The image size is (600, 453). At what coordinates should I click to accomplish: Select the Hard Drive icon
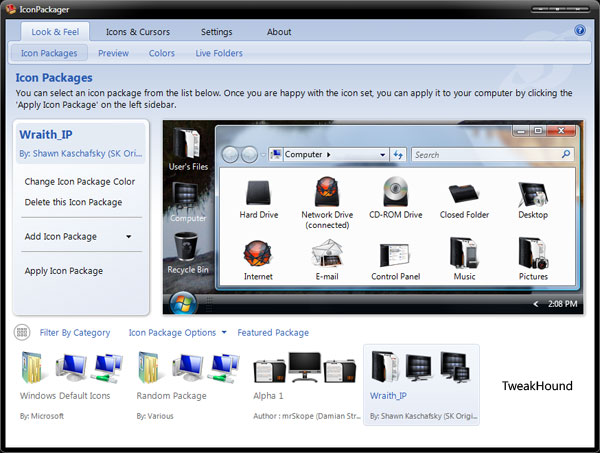[x=259, y=192]
